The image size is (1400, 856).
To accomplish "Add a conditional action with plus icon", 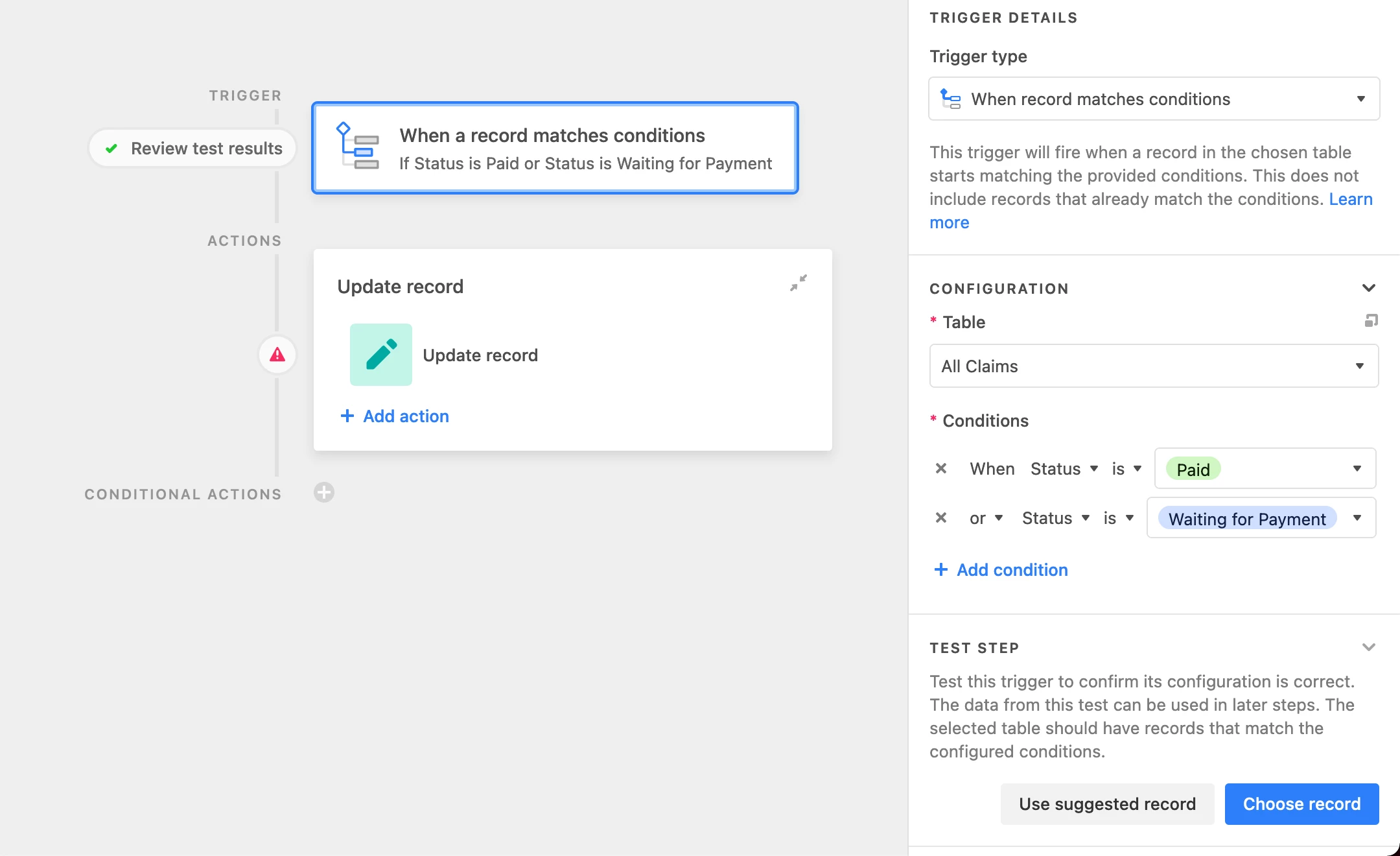I will point(324,493).
